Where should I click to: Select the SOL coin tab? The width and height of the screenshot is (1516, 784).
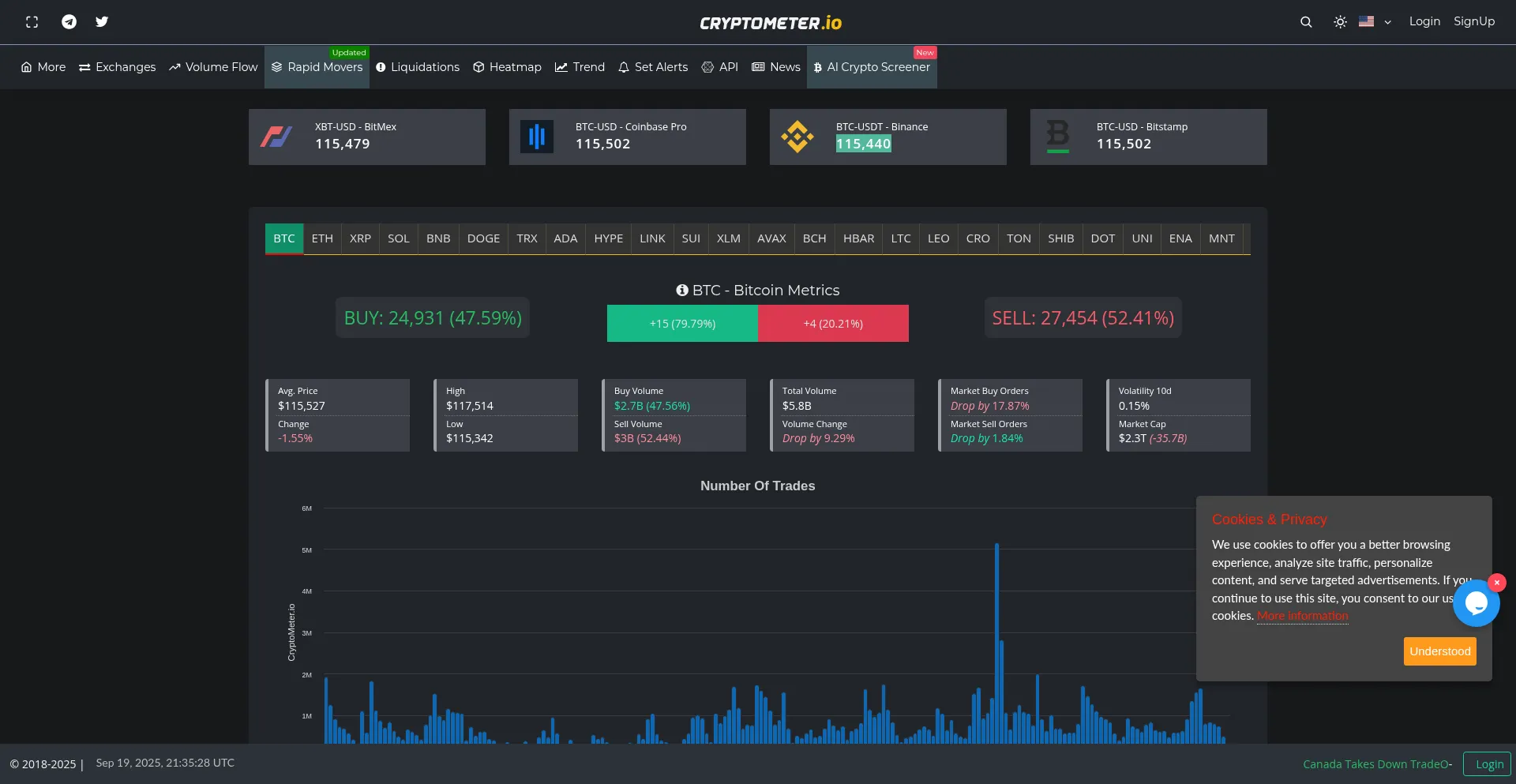click(x=399, y=238)
